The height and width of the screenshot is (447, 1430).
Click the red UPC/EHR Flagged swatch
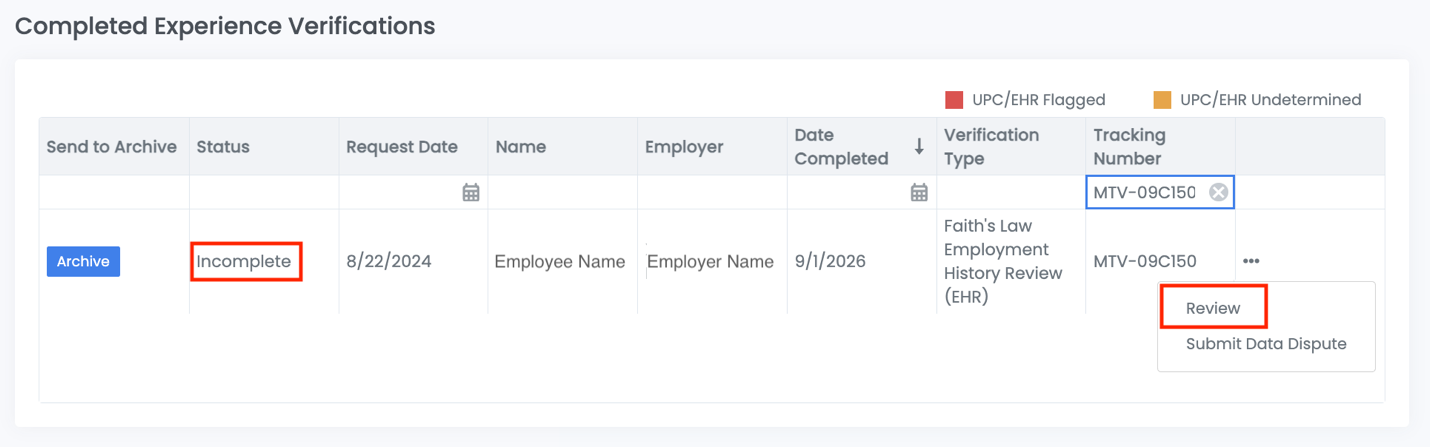[954, 100]
